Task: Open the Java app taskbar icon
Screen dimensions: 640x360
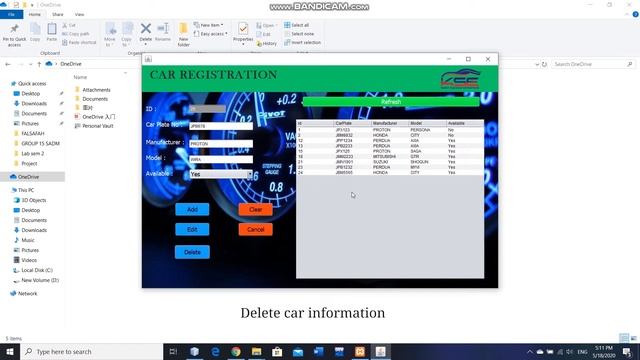Action: click(380, 351)
